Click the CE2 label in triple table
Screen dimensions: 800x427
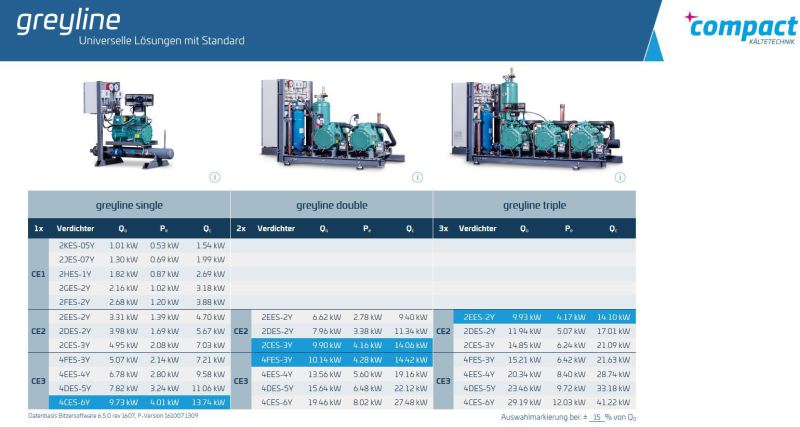pos(443,331)
